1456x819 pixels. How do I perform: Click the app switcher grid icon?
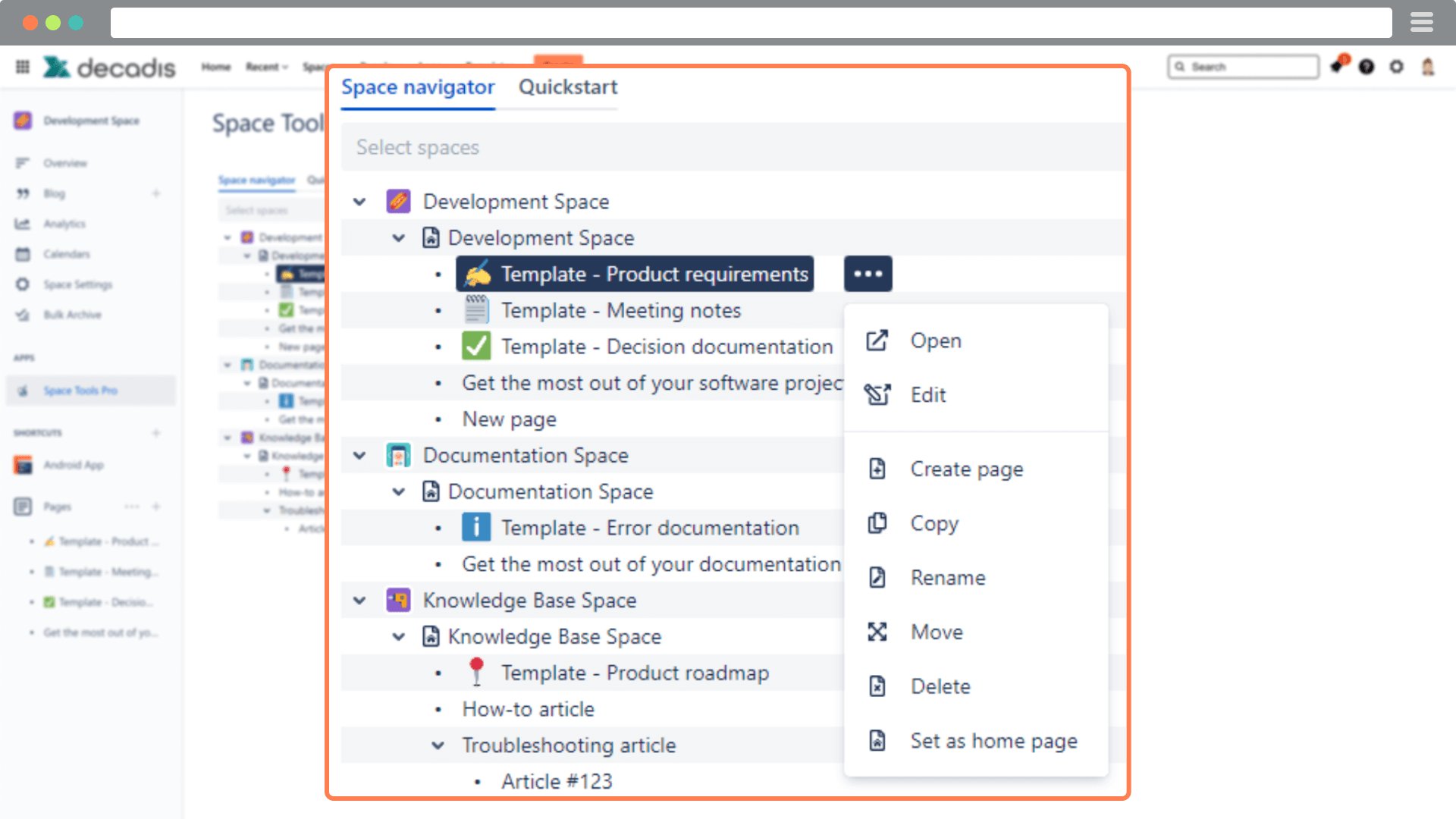tap(23, 67)
